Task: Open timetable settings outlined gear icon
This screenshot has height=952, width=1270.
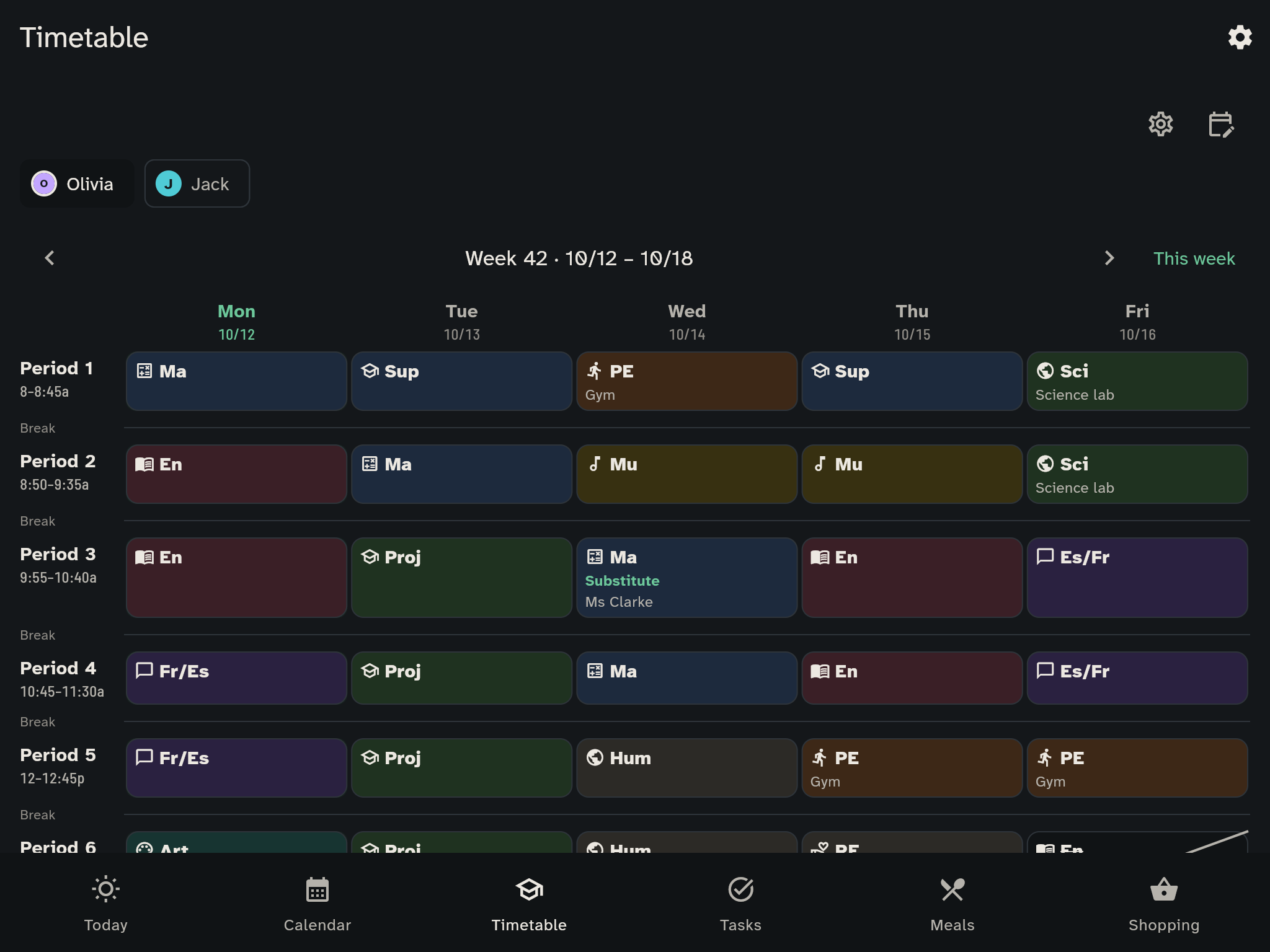Action: 1160,124
